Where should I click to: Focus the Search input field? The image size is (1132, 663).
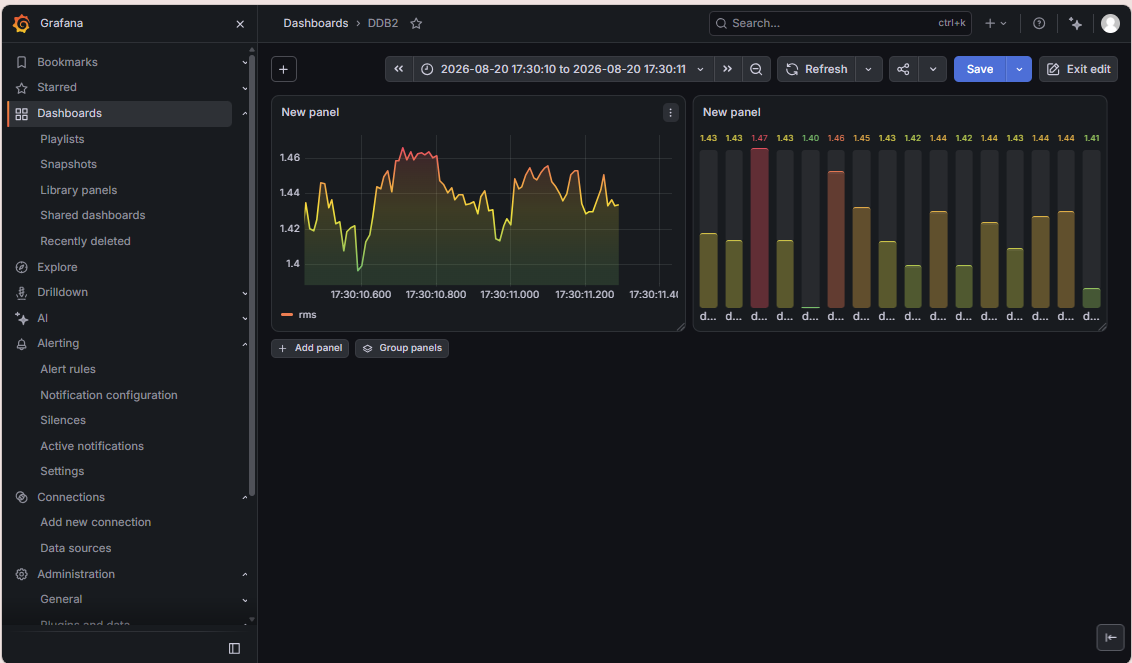pos(840,23)
